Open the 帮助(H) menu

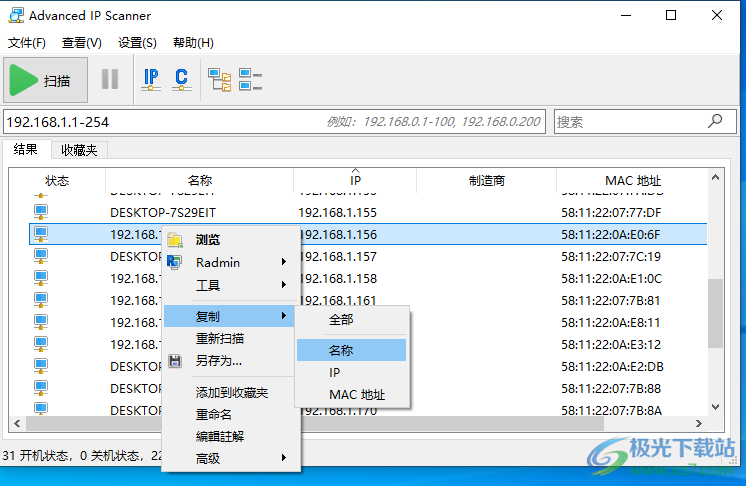[x=193, y=43]
